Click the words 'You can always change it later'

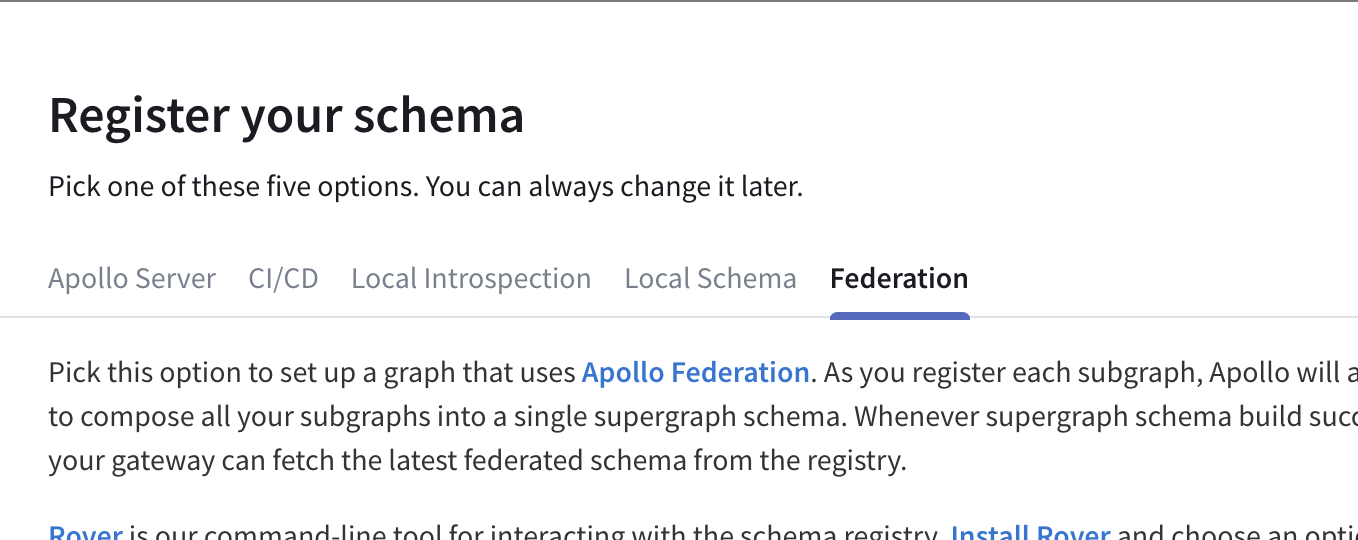click(614, 187)
